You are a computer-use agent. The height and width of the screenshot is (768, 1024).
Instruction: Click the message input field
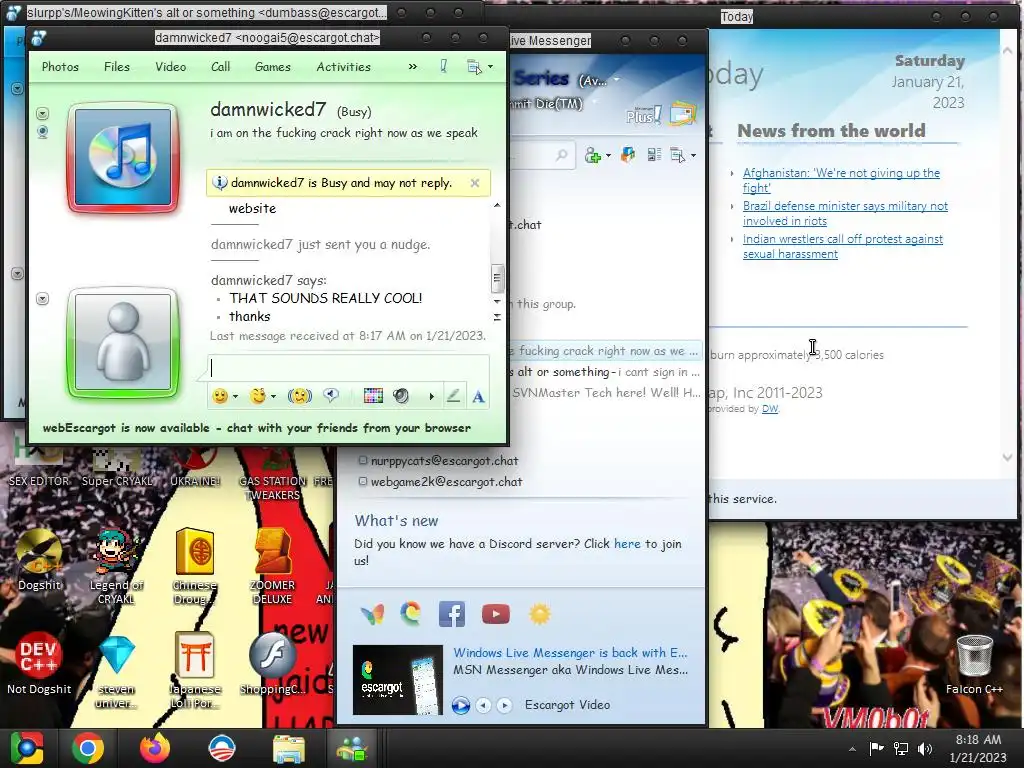(x=348, y=369)
